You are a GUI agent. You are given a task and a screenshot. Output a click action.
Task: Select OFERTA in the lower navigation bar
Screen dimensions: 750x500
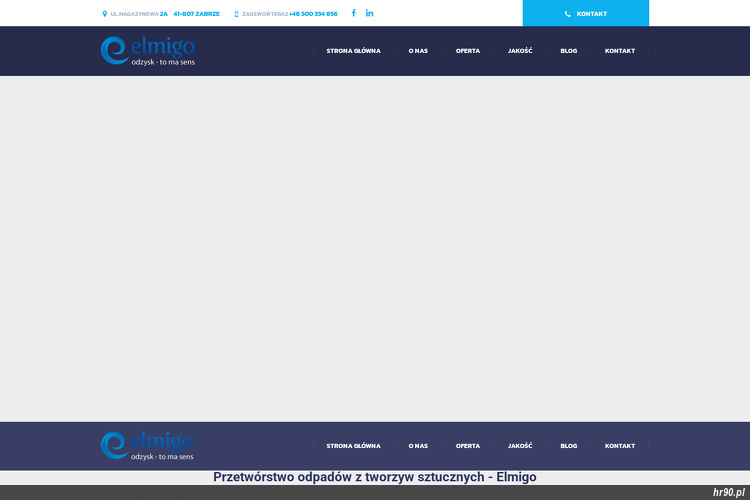[468, 446]
